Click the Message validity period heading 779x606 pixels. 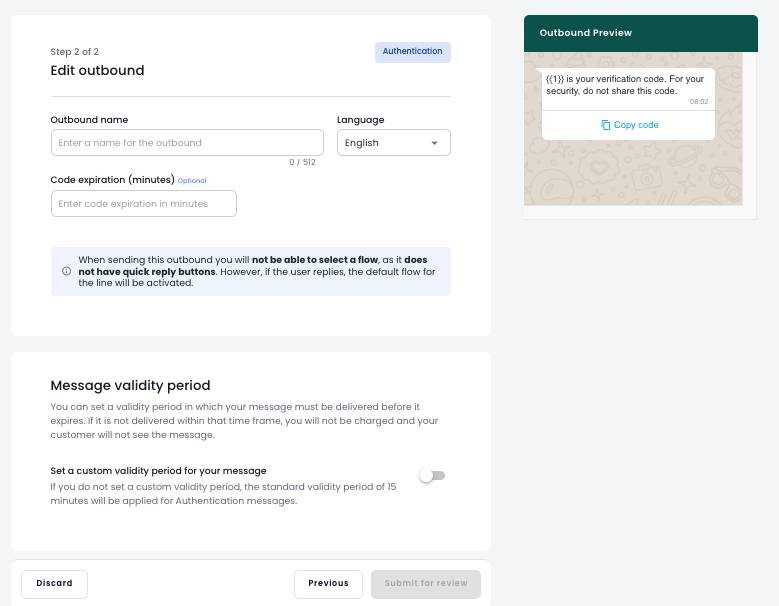[130, 385]
